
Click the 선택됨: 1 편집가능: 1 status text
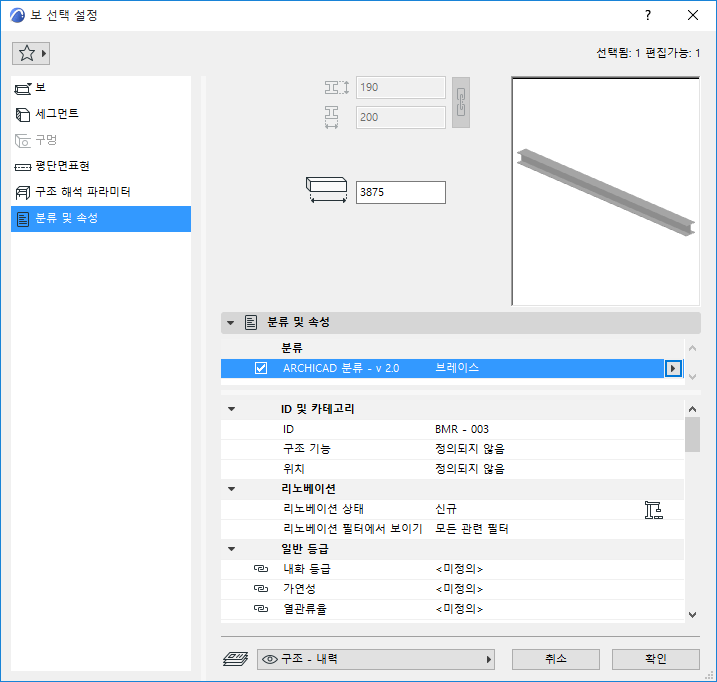tap(648, 54)
